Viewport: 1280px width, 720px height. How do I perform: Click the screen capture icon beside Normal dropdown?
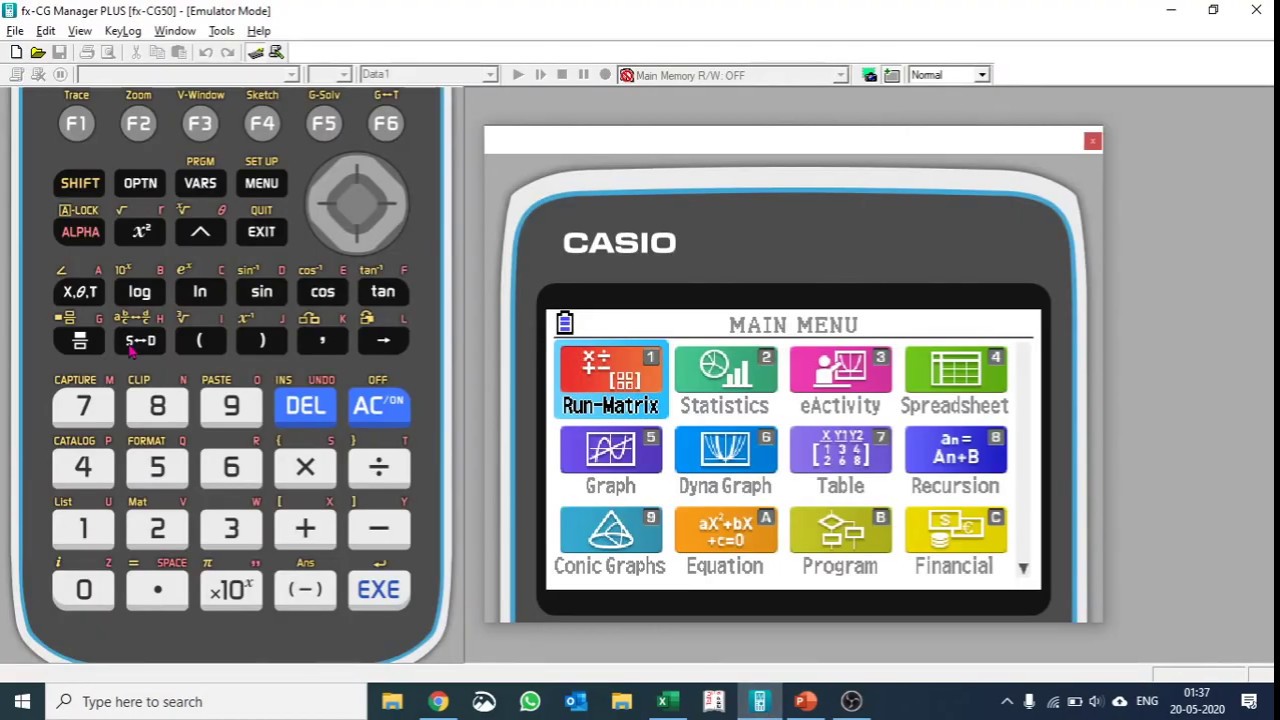[869, 75]
